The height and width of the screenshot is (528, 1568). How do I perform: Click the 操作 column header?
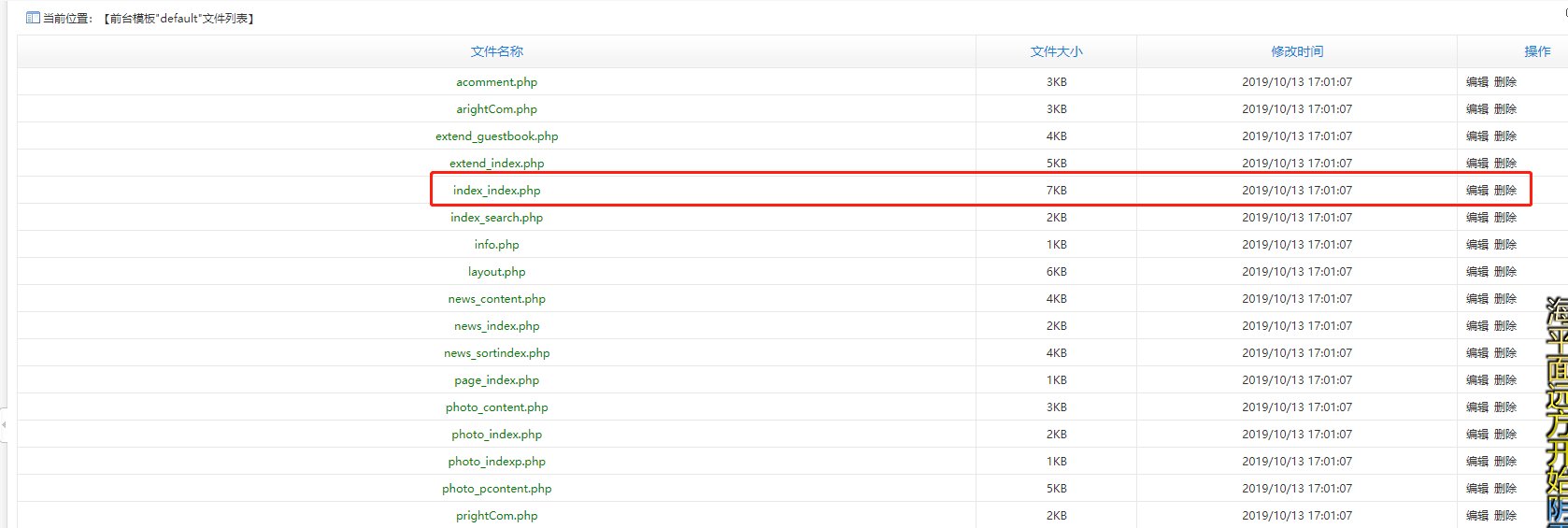tap(1537, 51)
